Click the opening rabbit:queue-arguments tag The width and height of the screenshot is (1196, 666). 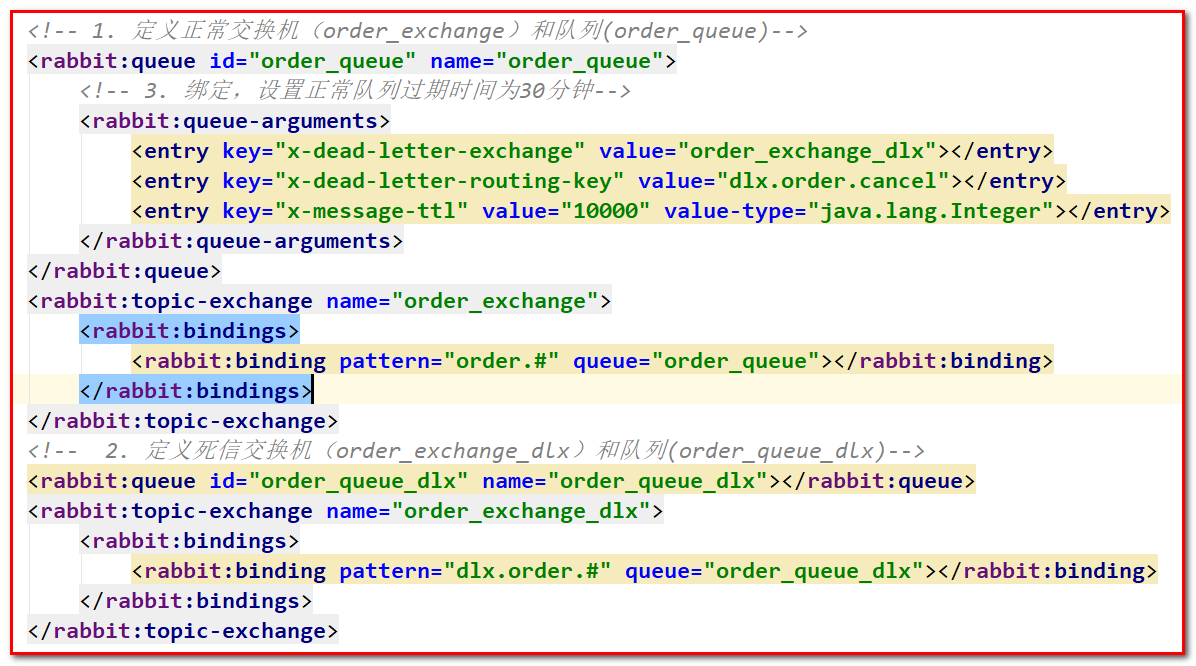click(x=234, y=121)
